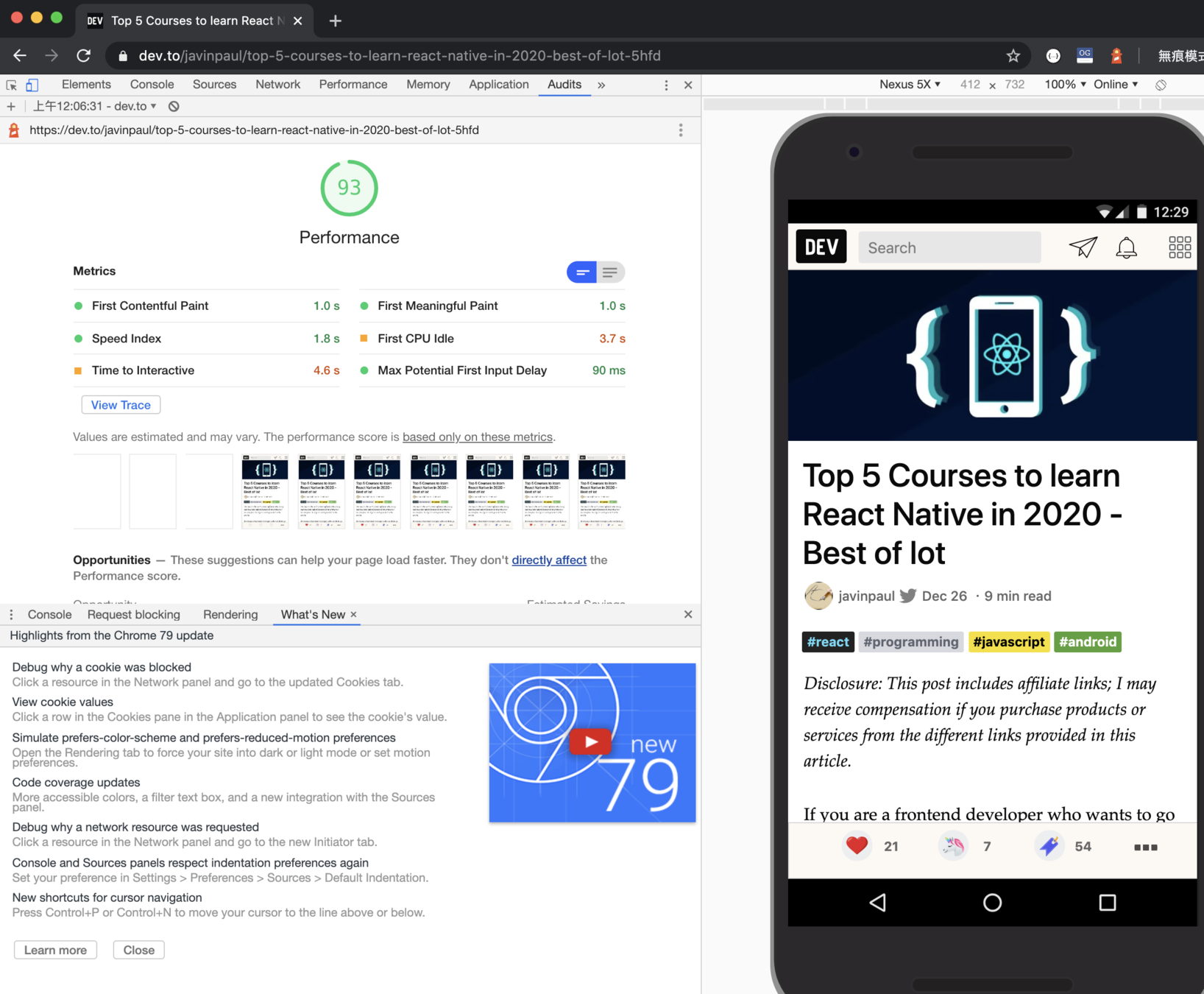Click the Lighthouse URL warning icon

pyautogui.click(x=14, y=130)
